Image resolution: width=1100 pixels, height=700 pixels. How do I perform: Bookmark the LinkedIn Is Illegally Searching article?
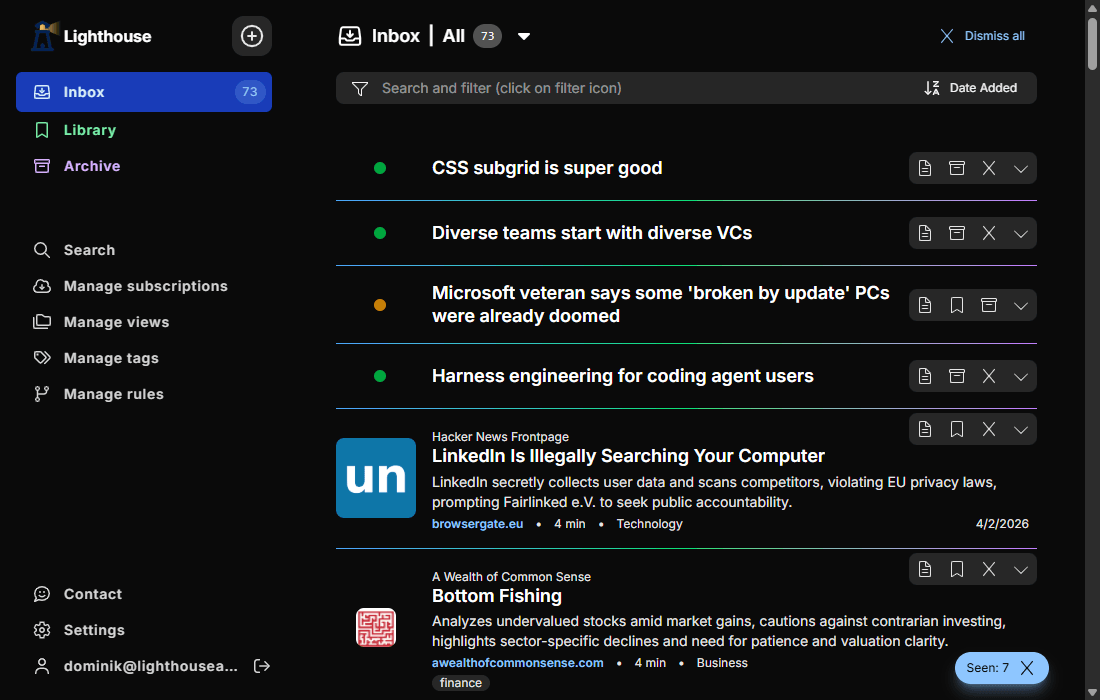coord(957,429)
